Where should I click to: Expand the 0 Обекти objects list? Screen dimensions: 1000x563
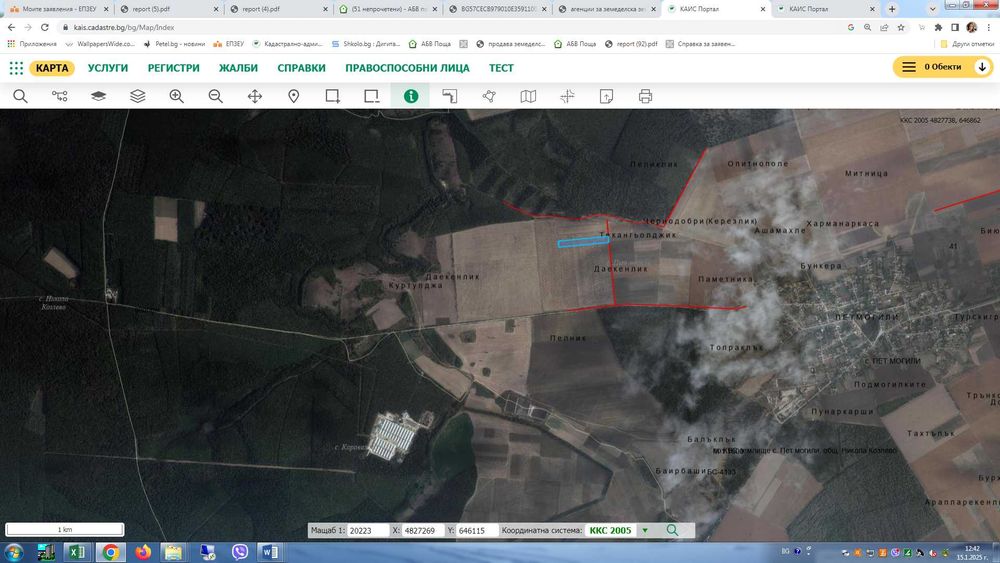coord(942,67)
